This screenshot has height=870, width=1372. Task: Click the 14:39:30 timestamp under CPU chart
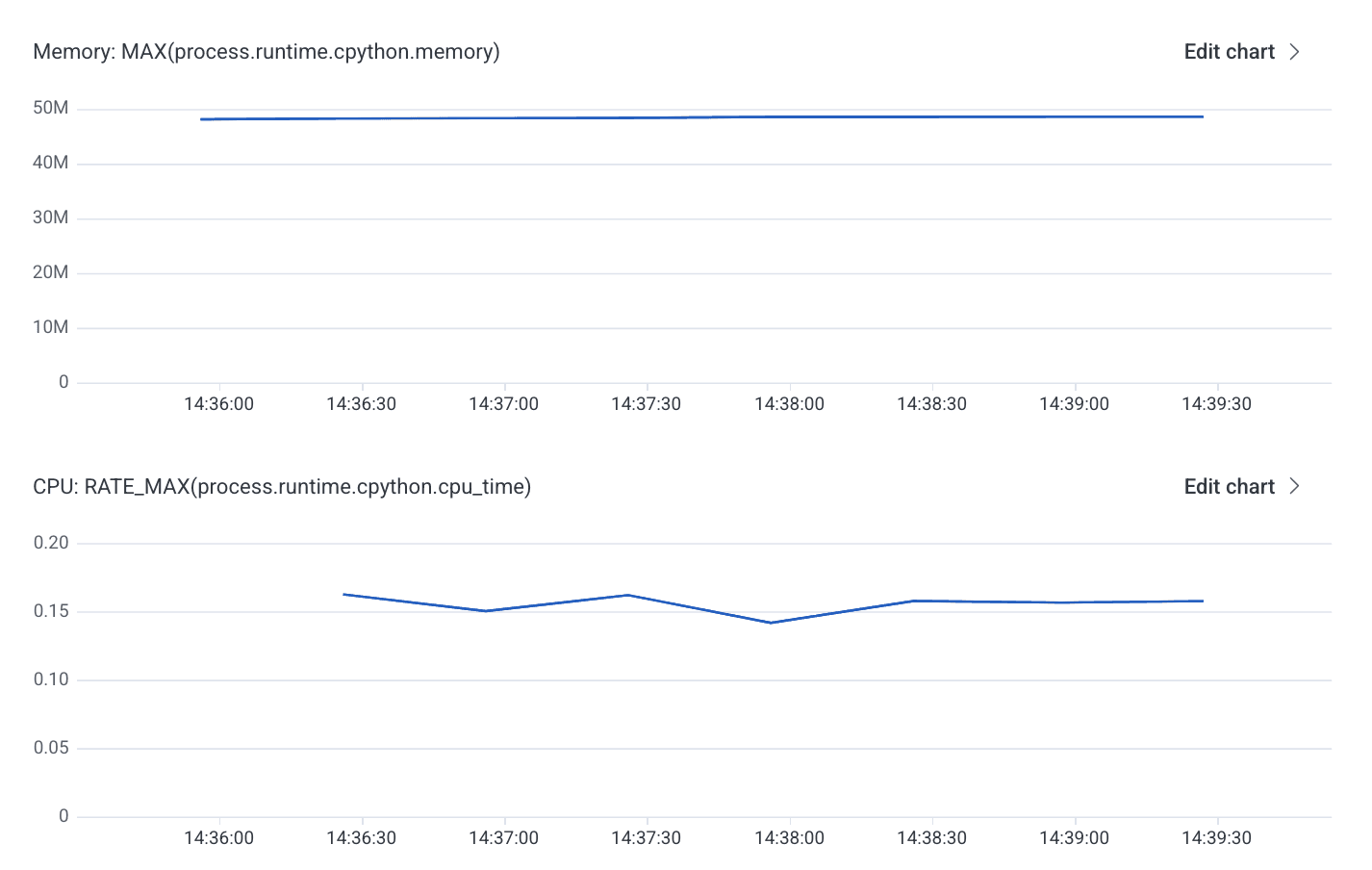tap(1216, 838)
